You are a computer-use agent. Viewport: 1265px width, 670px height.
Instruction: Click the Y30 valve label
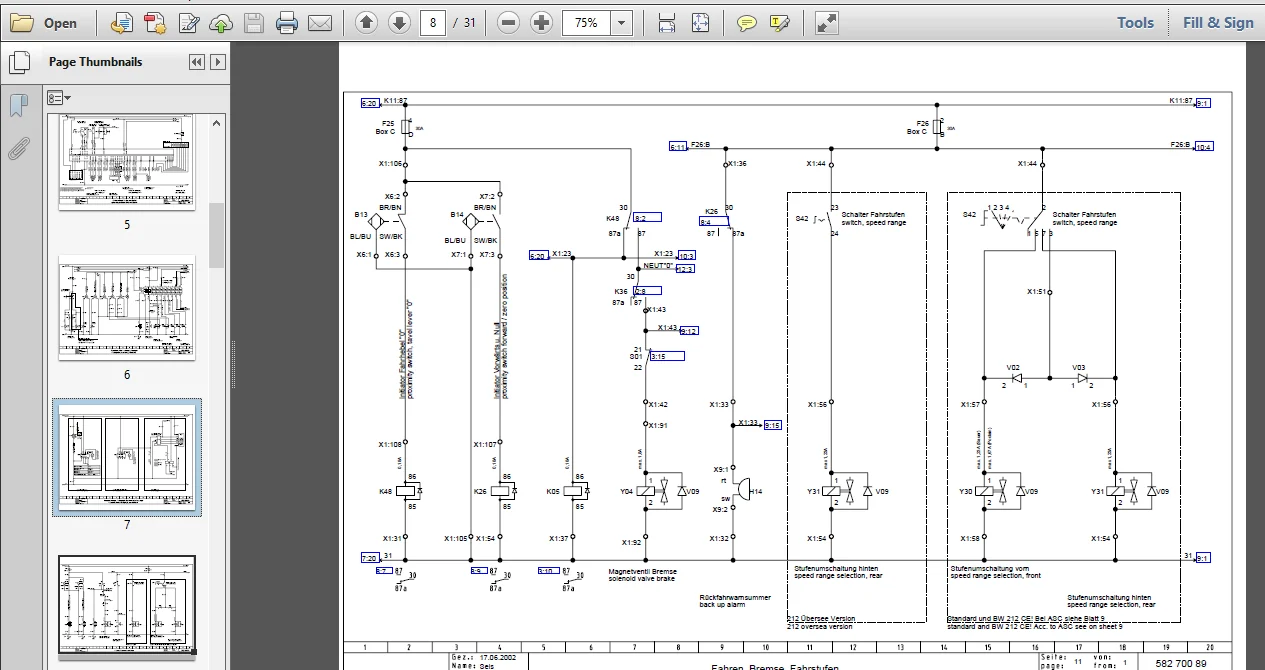[965, 491]
